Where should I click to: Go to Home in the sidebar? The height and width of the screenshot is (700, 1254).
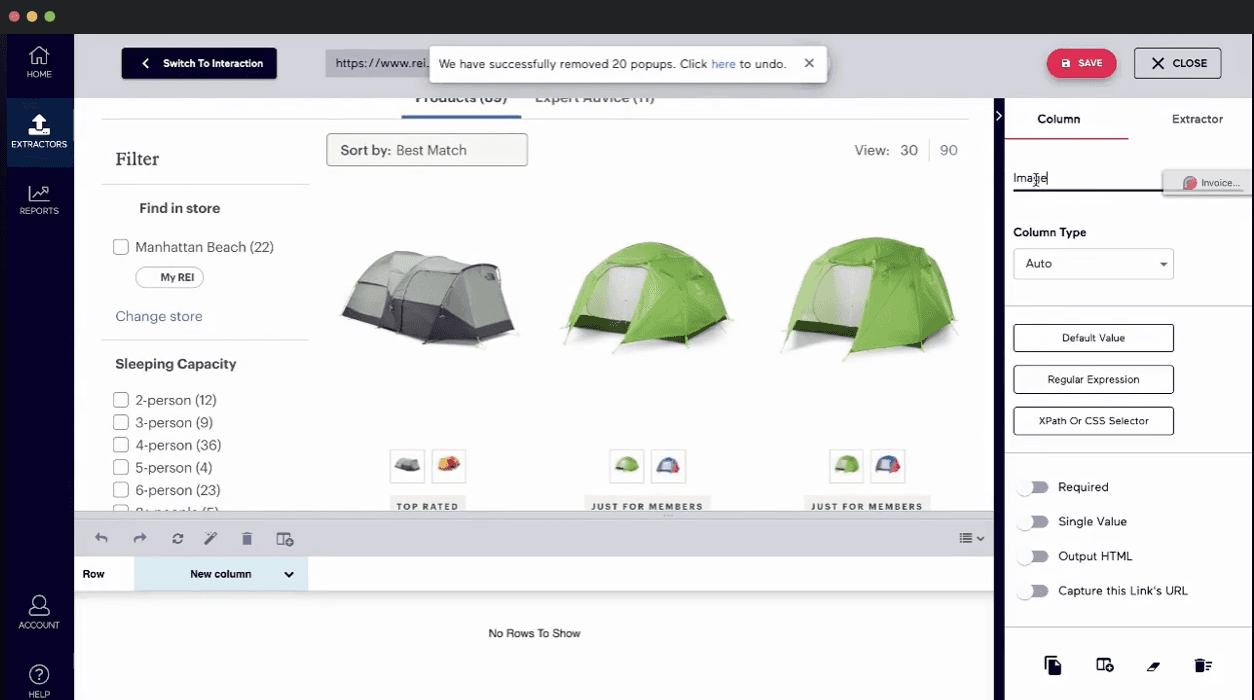click(39, 62)
